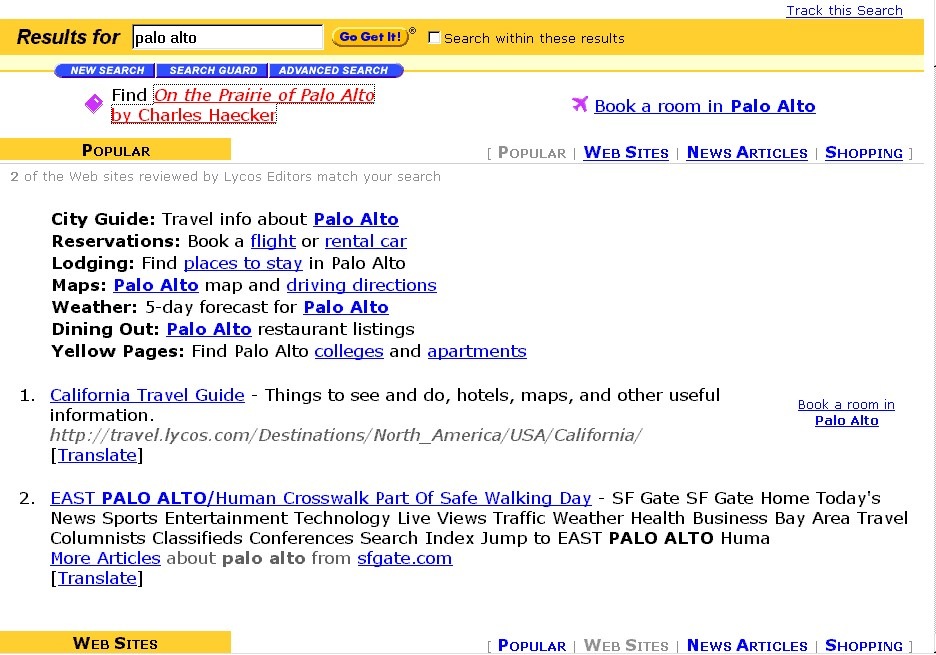Jump to Web Sites results section
Viewport: 936px width, 655px height.
(x=626, y=153)
